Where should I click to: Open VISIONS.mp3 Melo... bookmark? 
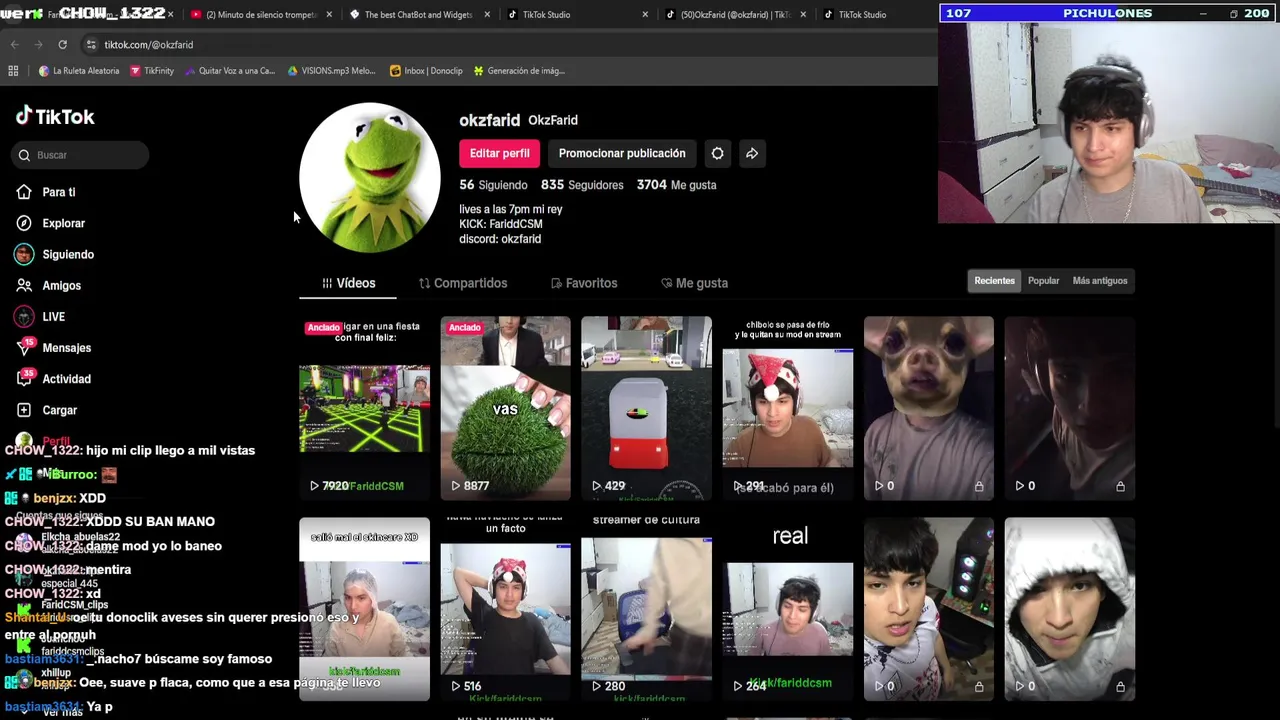pyautogui.click(x=331, y=71)
